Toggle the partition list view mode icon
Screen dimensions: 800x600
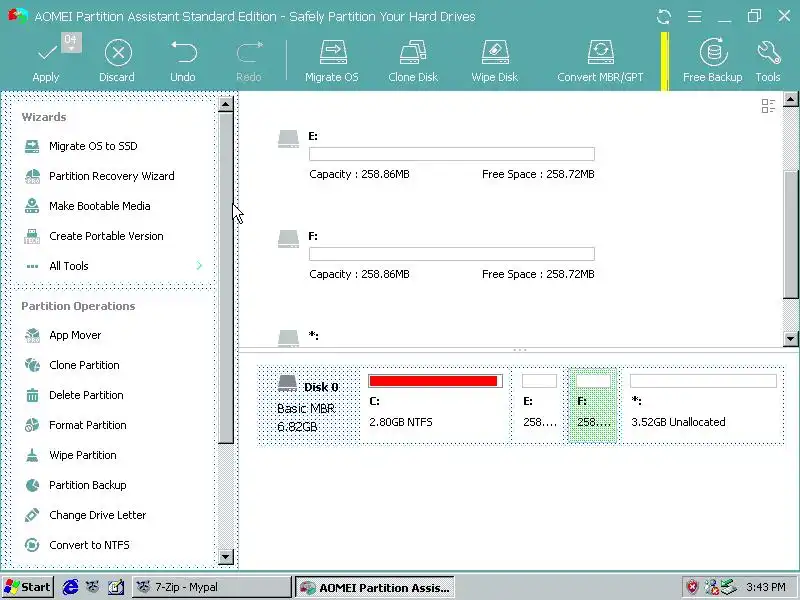click(x=768, y=106)
